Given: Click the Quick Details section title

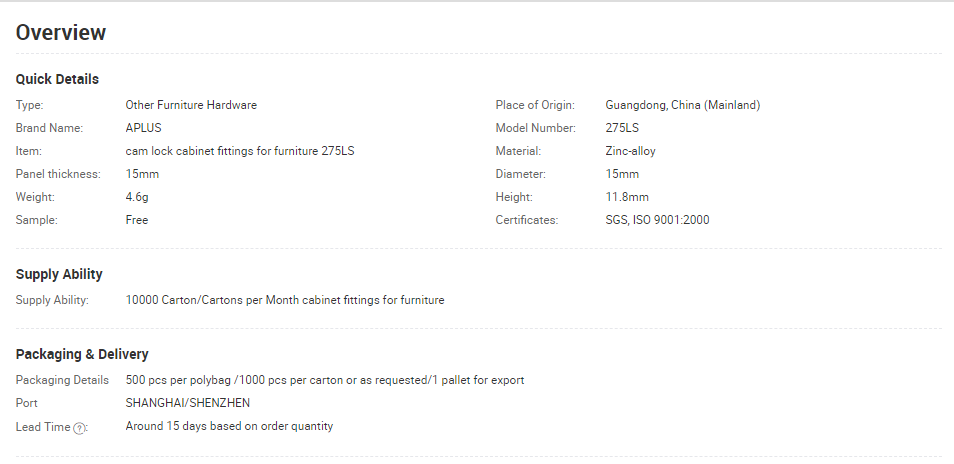Looking at the screenshot, I should [57, 79].
